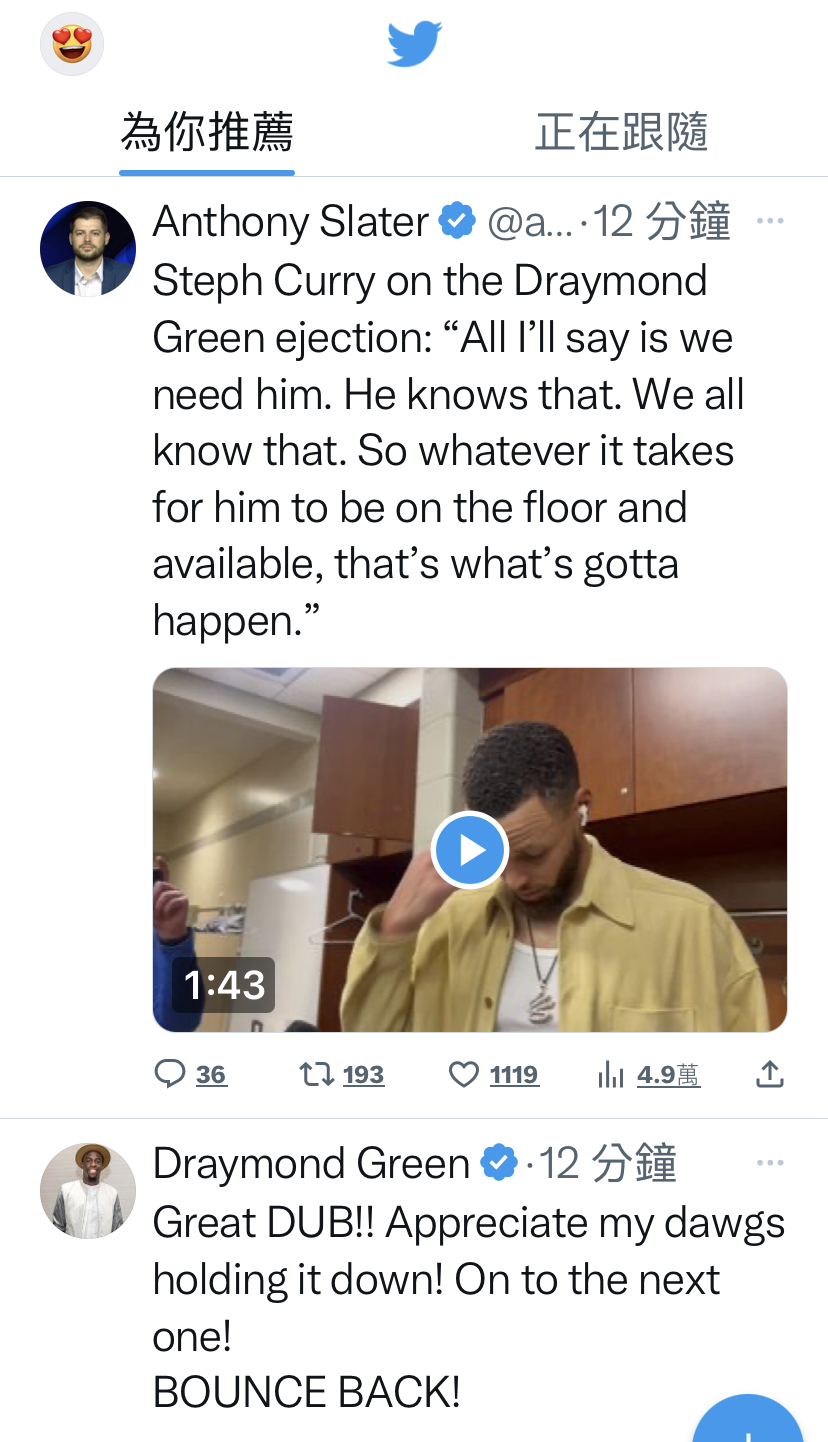Screen dimensions: 828x1442
Task: View analytics for the 4.9萬 views
Action: click(648, 1075)
